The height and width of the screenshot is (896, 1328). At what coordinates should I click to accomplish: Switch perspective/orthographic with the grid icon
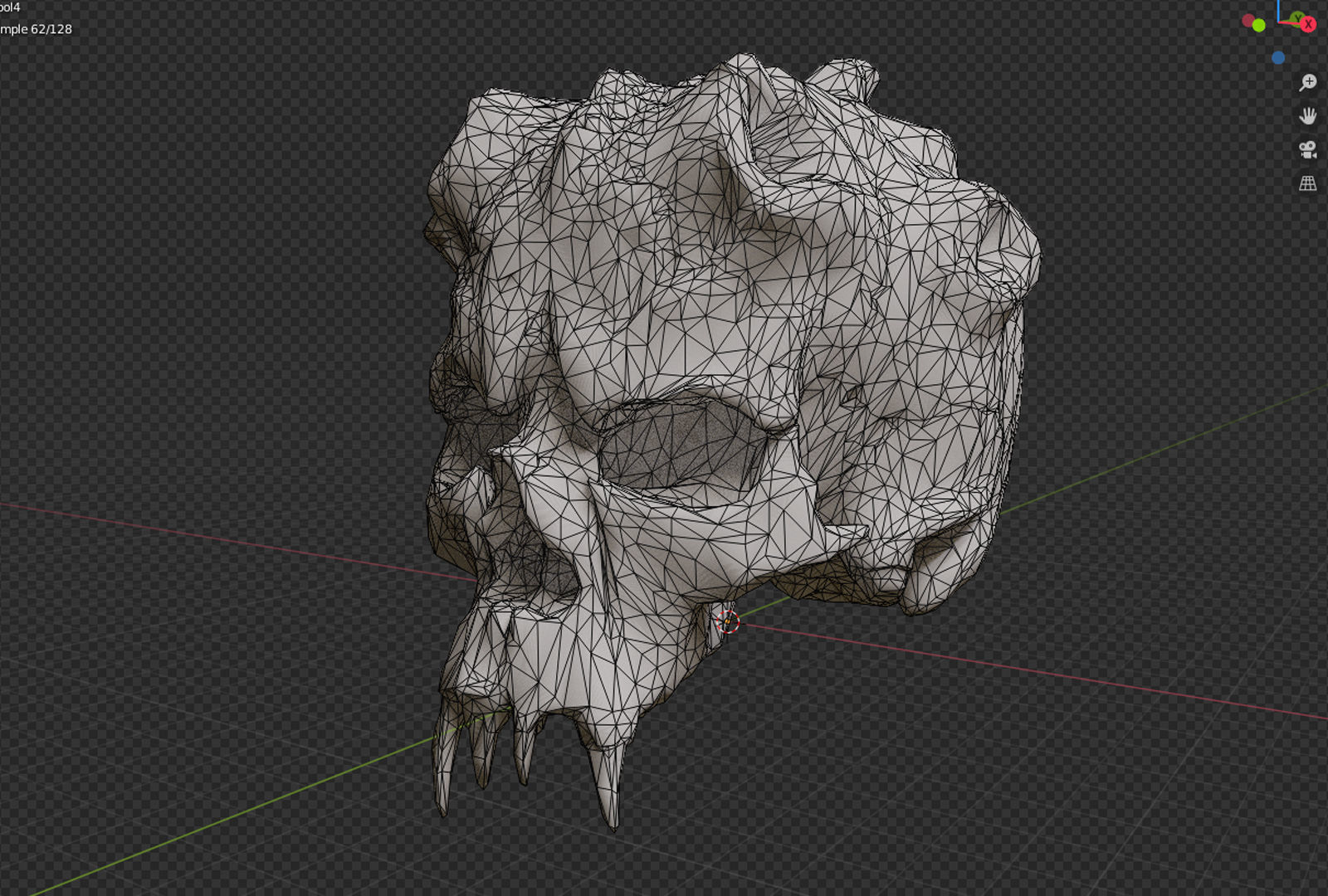[1308, 183]
